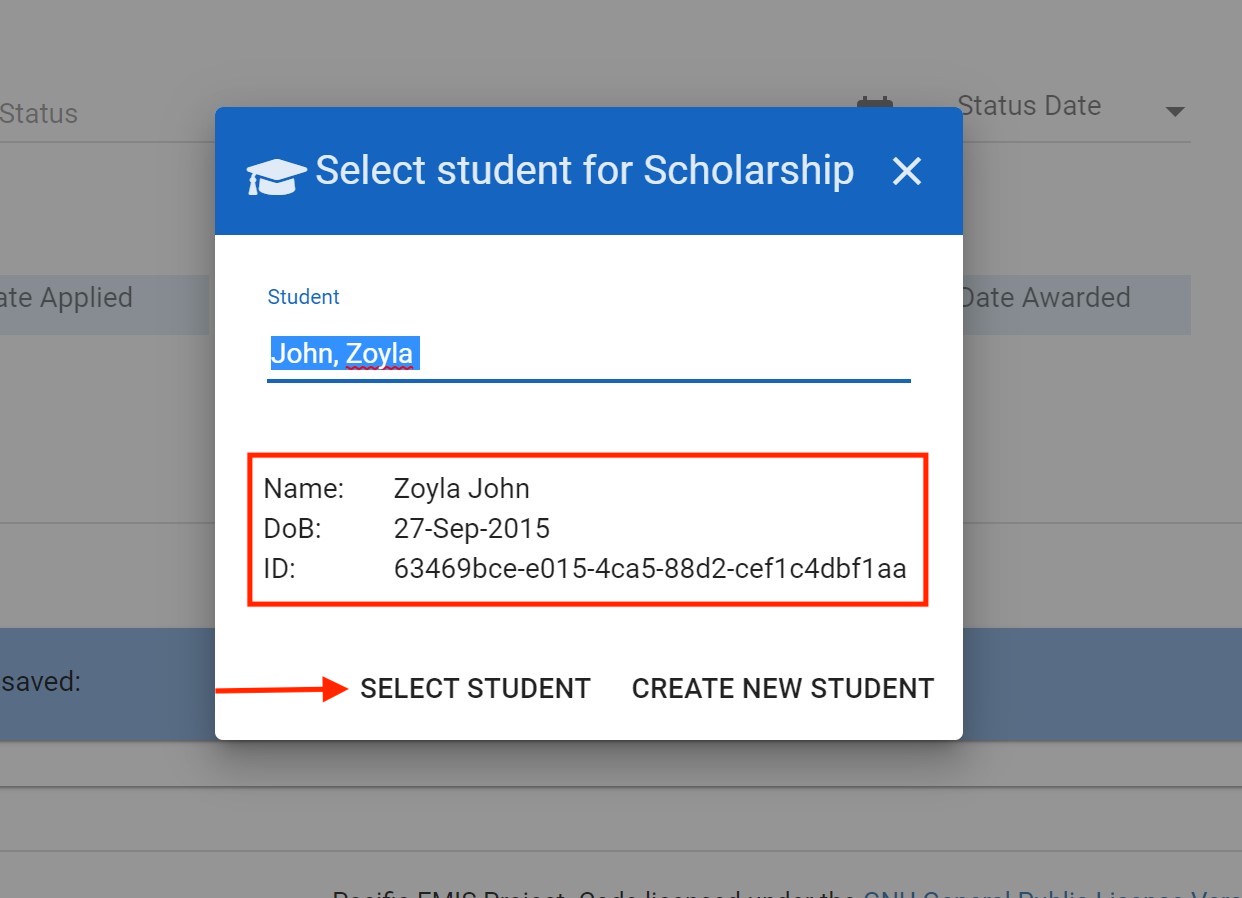Close the Select student for Scholarship dialog
Screen dimensions: 1242x898
(906, 171)
